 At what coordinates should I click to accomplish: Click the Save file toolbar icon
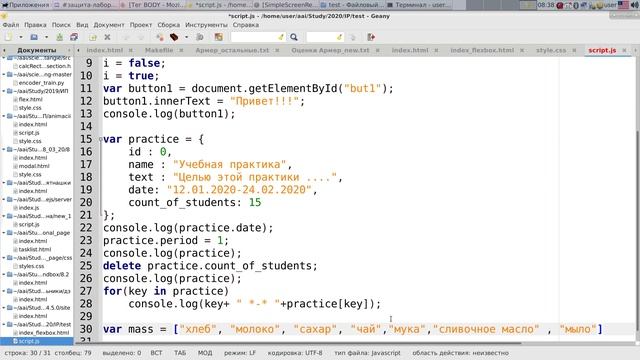click(60, 37)
